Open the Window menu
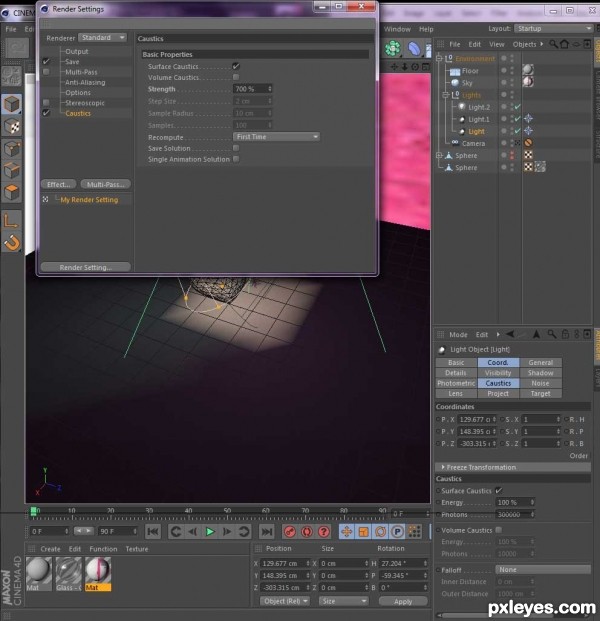Viewport: 600px width, 621px height. click(397, 29)
